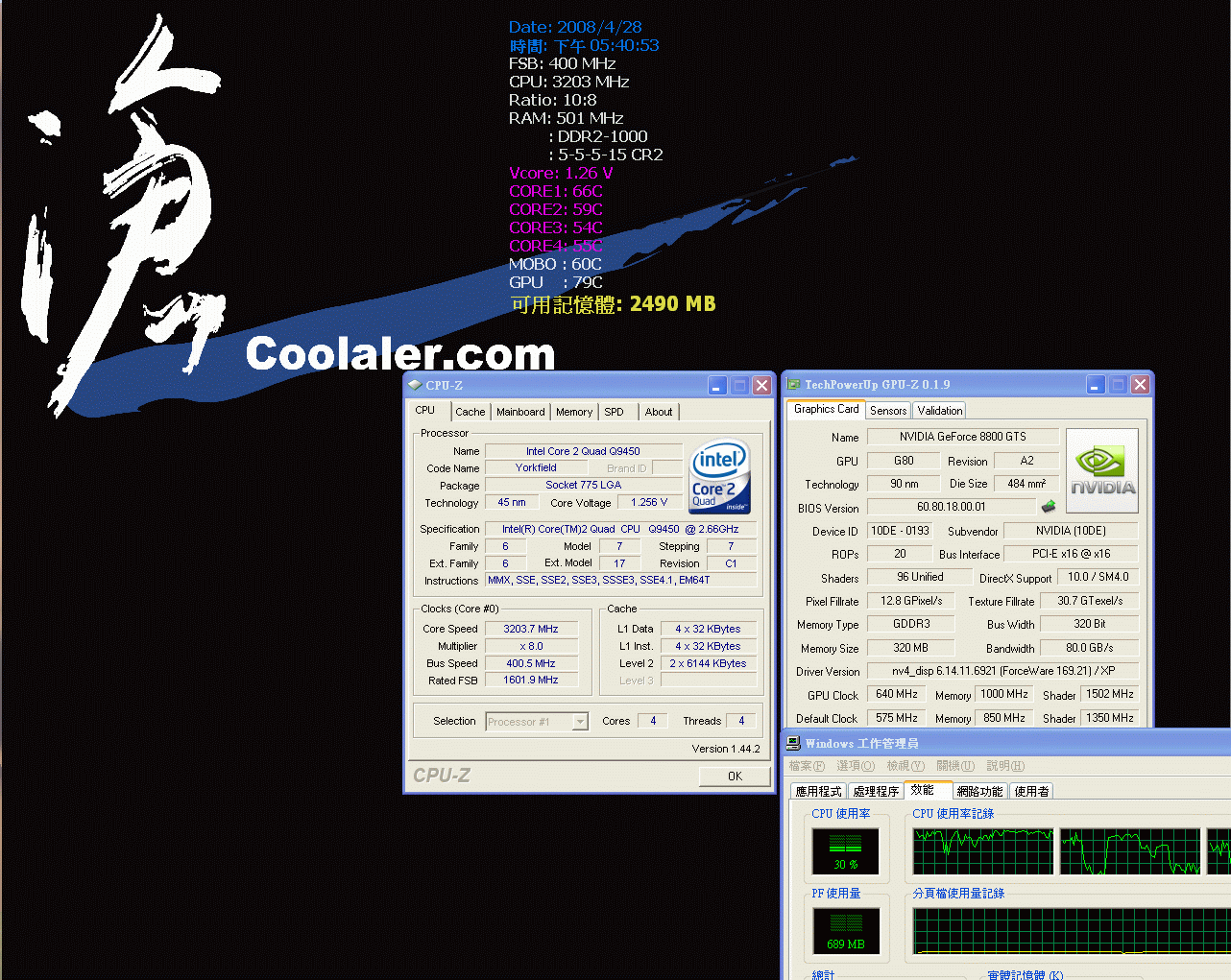Click the GPU-Z title bar icon

point(793,385)
